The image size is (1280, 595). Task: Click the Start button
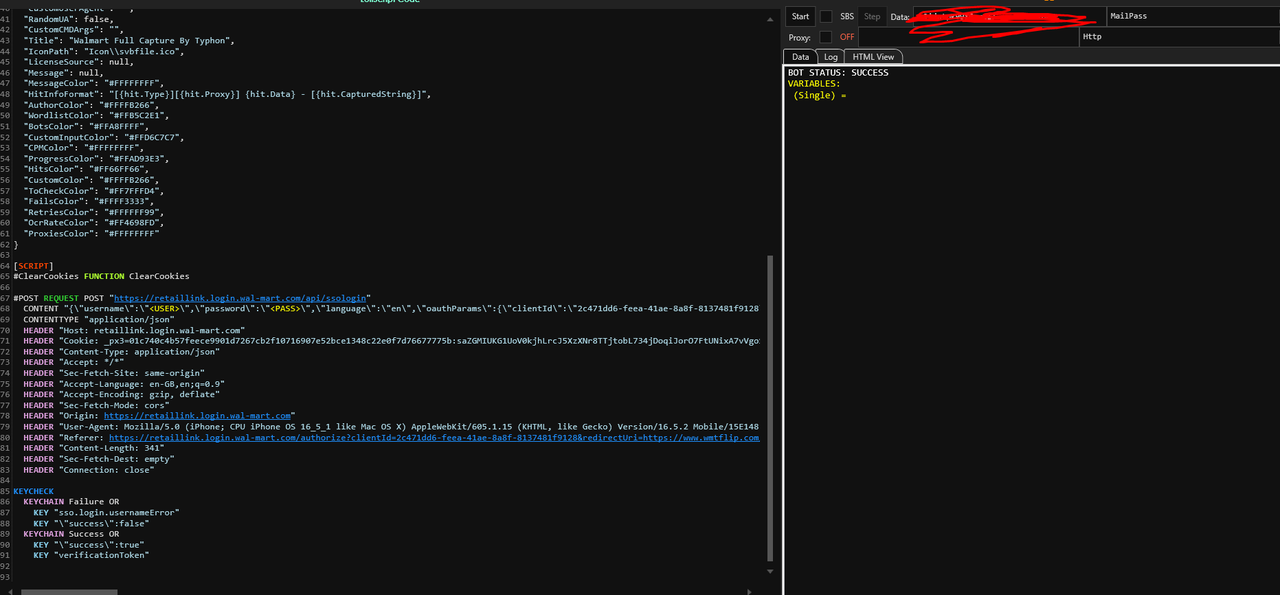click(x=800, y=17)
